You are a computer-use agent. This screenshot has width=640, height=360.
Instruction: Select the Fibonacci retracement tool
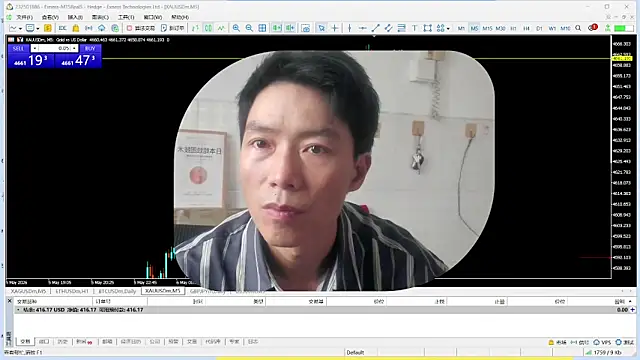pyautogui.click(x=402, y=28)
